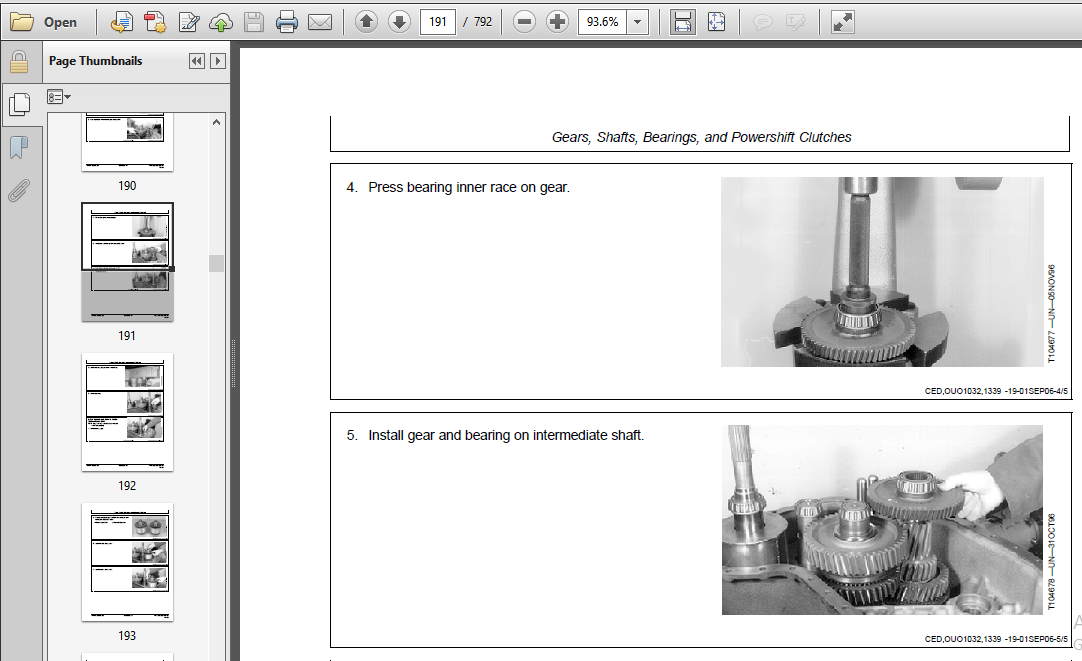The image size is (1082, 661).
Task: Click the Create PDF icon
Action: [155, 22]
